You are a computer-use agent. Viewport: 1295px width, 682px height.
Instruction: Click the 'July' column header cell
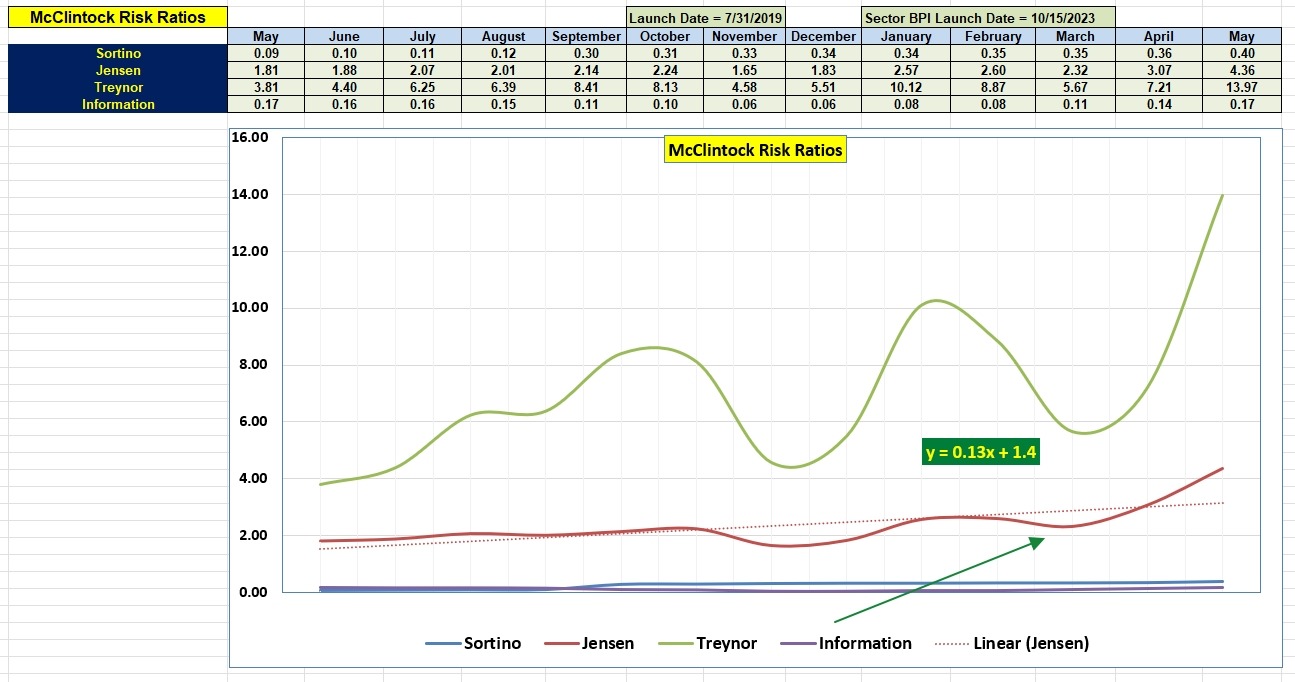(422, 36)
